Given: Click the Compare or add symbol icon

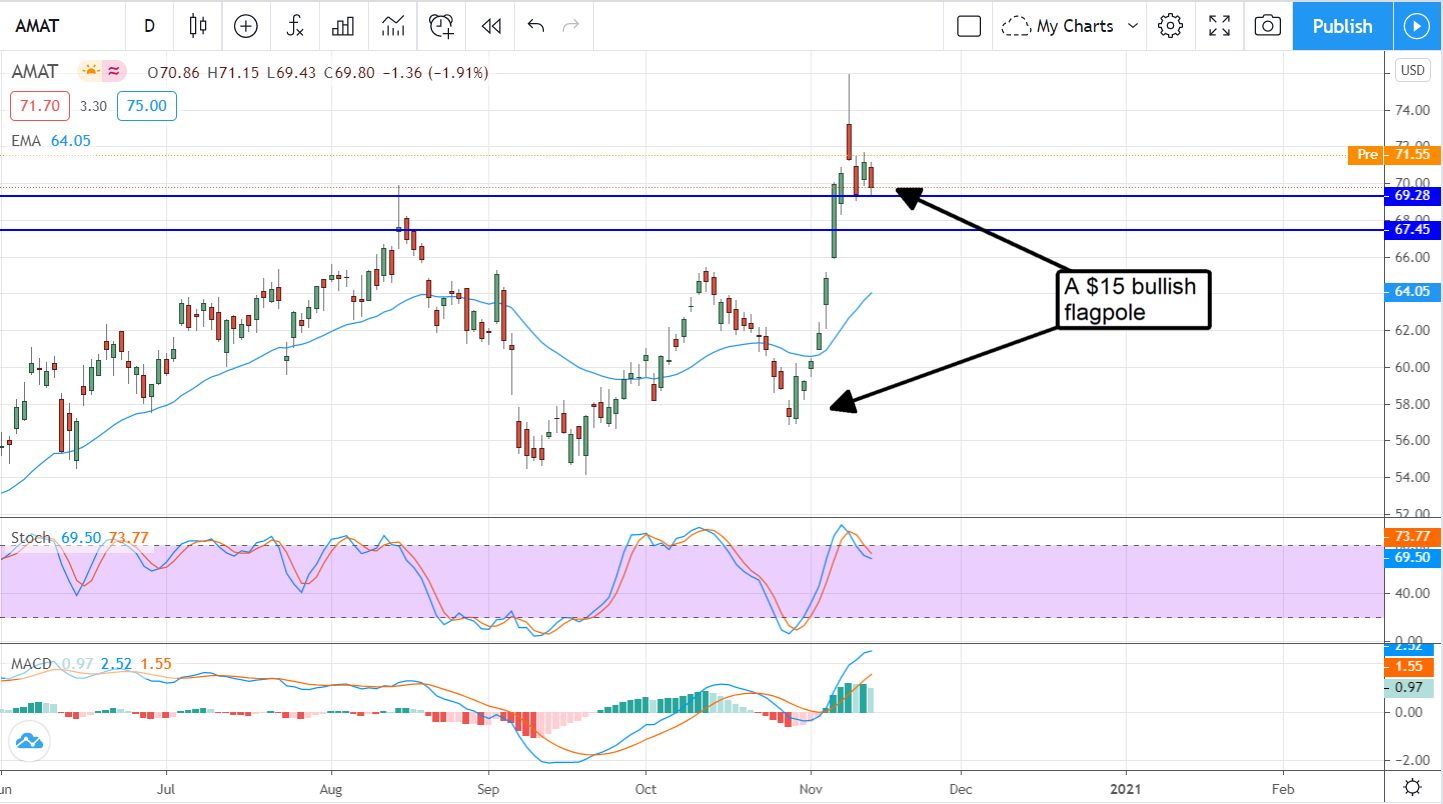Looking at the screenshot, I should coord(246,26).
